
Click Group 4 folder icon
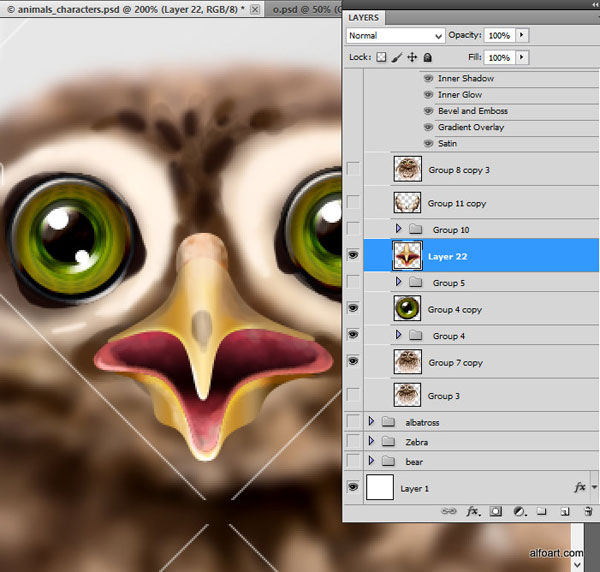415,335
